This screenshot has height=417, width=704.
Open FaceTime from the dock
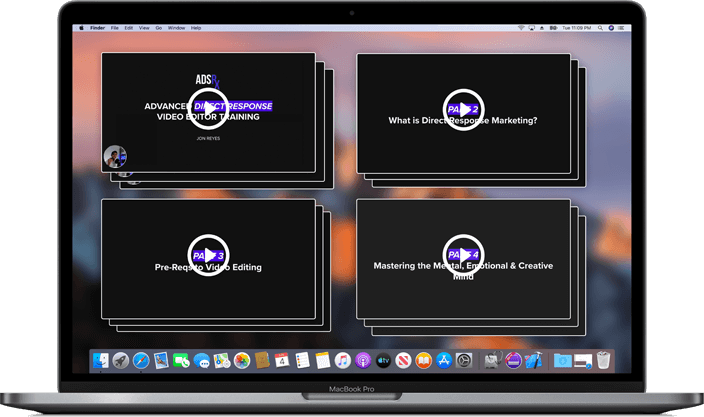pos(181,360)
